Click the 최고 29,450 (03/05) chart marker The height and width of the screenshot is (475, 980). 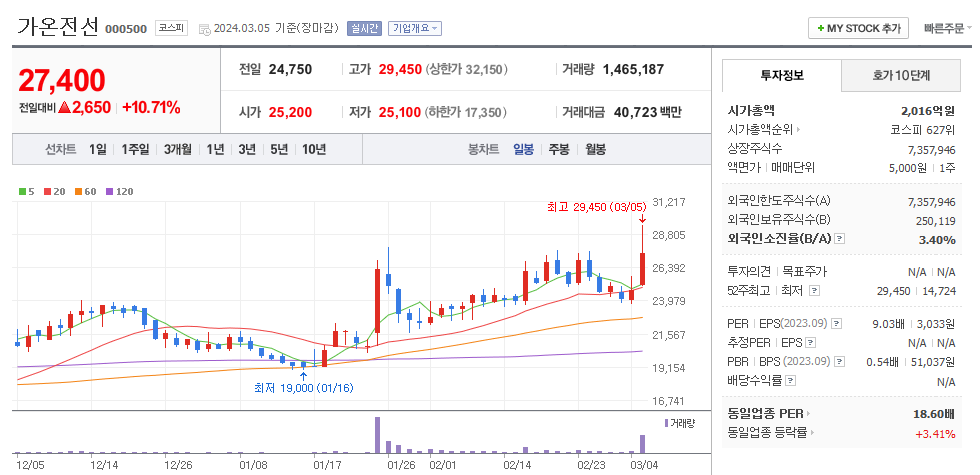tap(596, 207)
